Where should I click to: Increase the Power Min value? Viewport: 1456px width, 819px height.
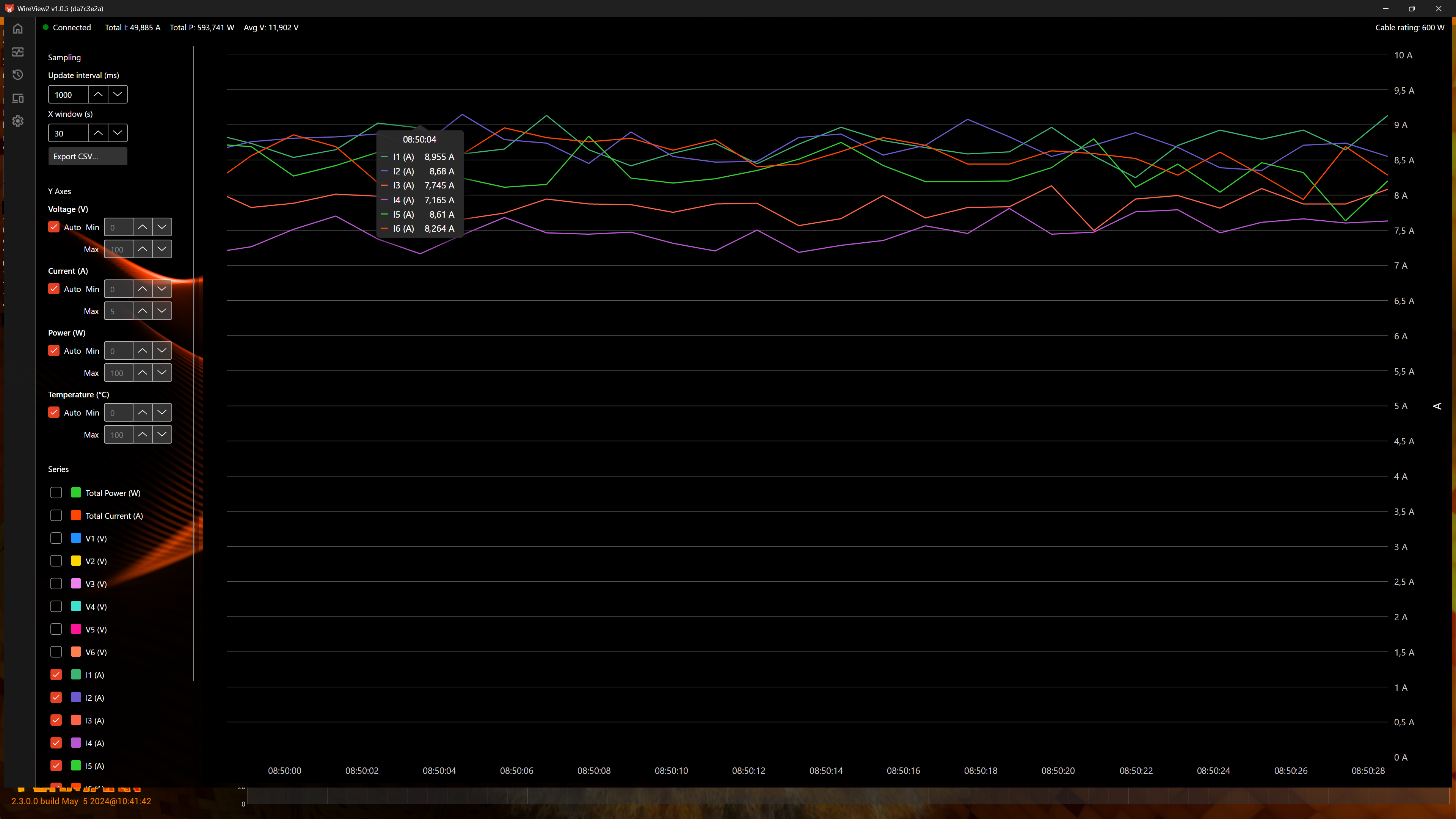(x=143, y=350)
